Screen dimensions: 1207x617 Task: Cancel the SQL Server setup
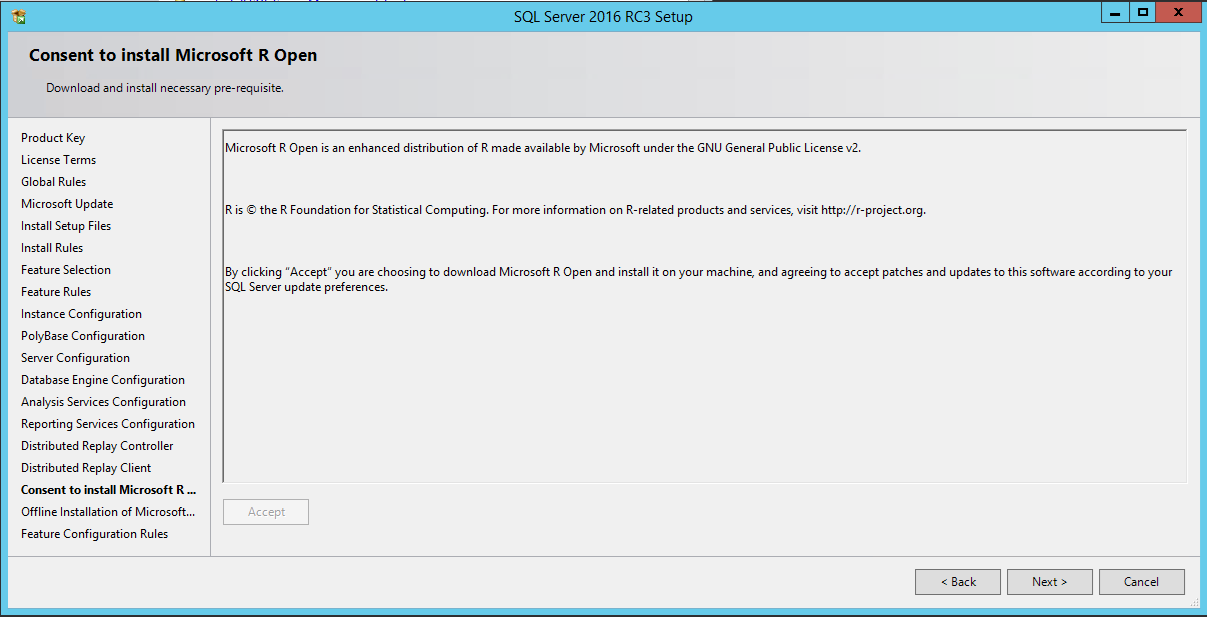[1141, 582]
